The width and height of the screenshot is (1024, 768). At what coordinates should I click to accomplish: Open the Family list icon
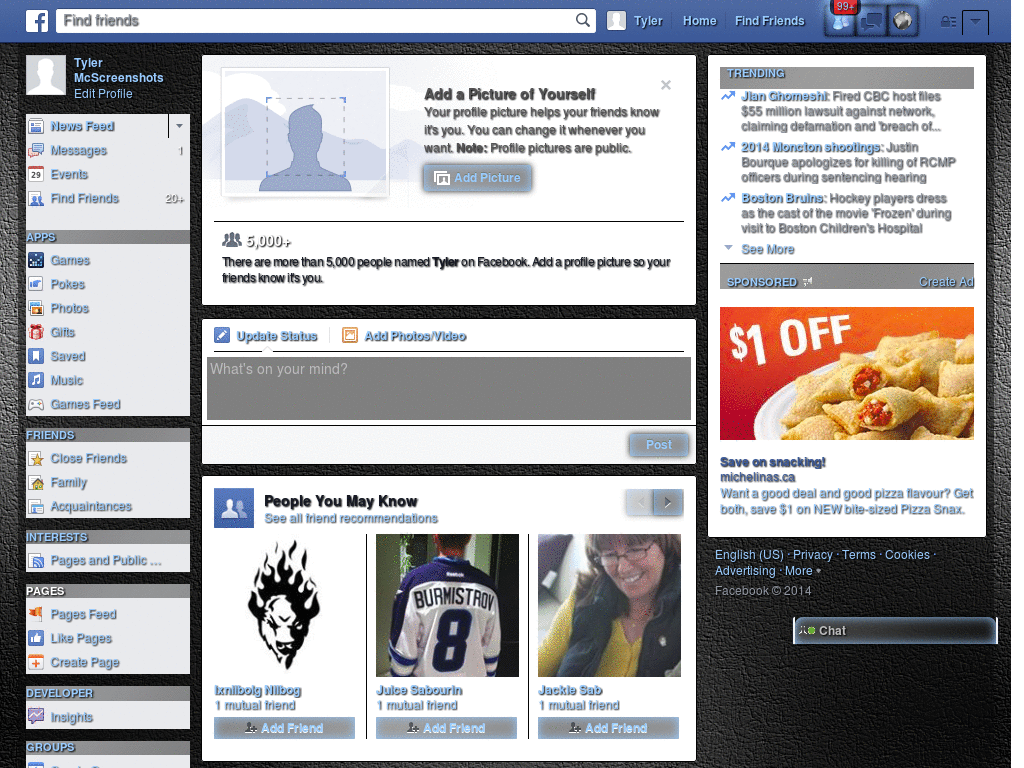[36, 483]
